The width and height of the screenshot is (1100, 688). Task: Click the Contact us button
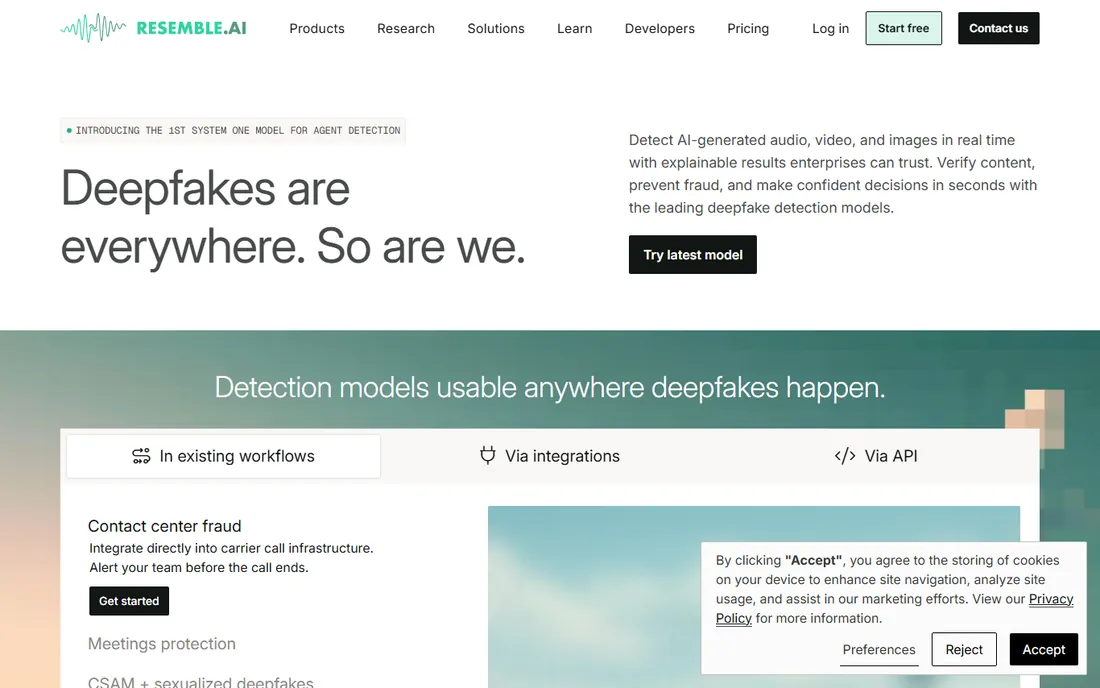(998, 28)
